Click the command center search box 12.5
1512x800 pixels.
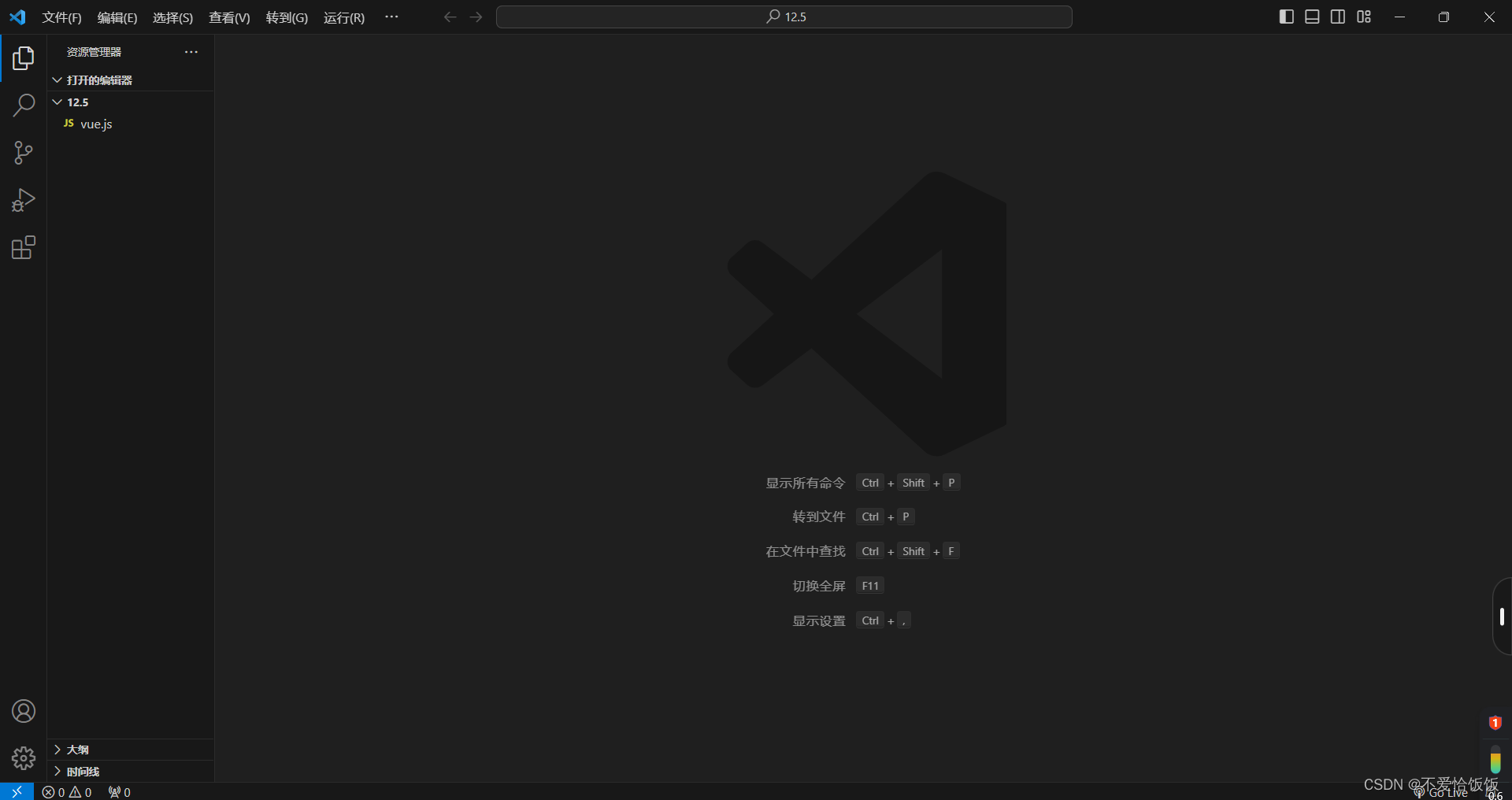(784, 17)
